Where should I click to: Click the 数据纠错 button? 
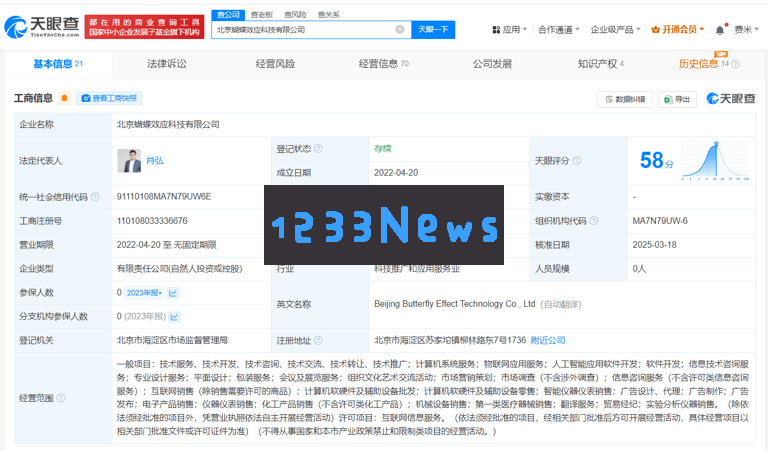coord(624,99)
